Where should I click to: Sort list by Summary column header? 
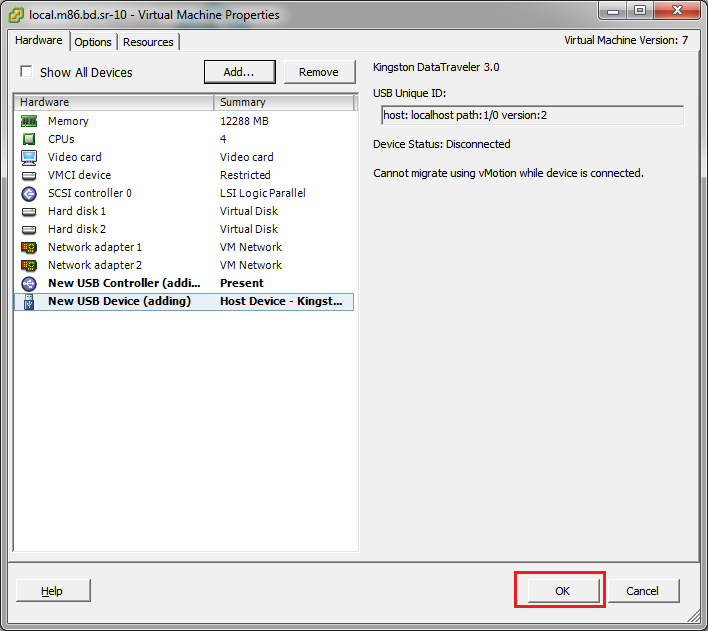point(284,102)
